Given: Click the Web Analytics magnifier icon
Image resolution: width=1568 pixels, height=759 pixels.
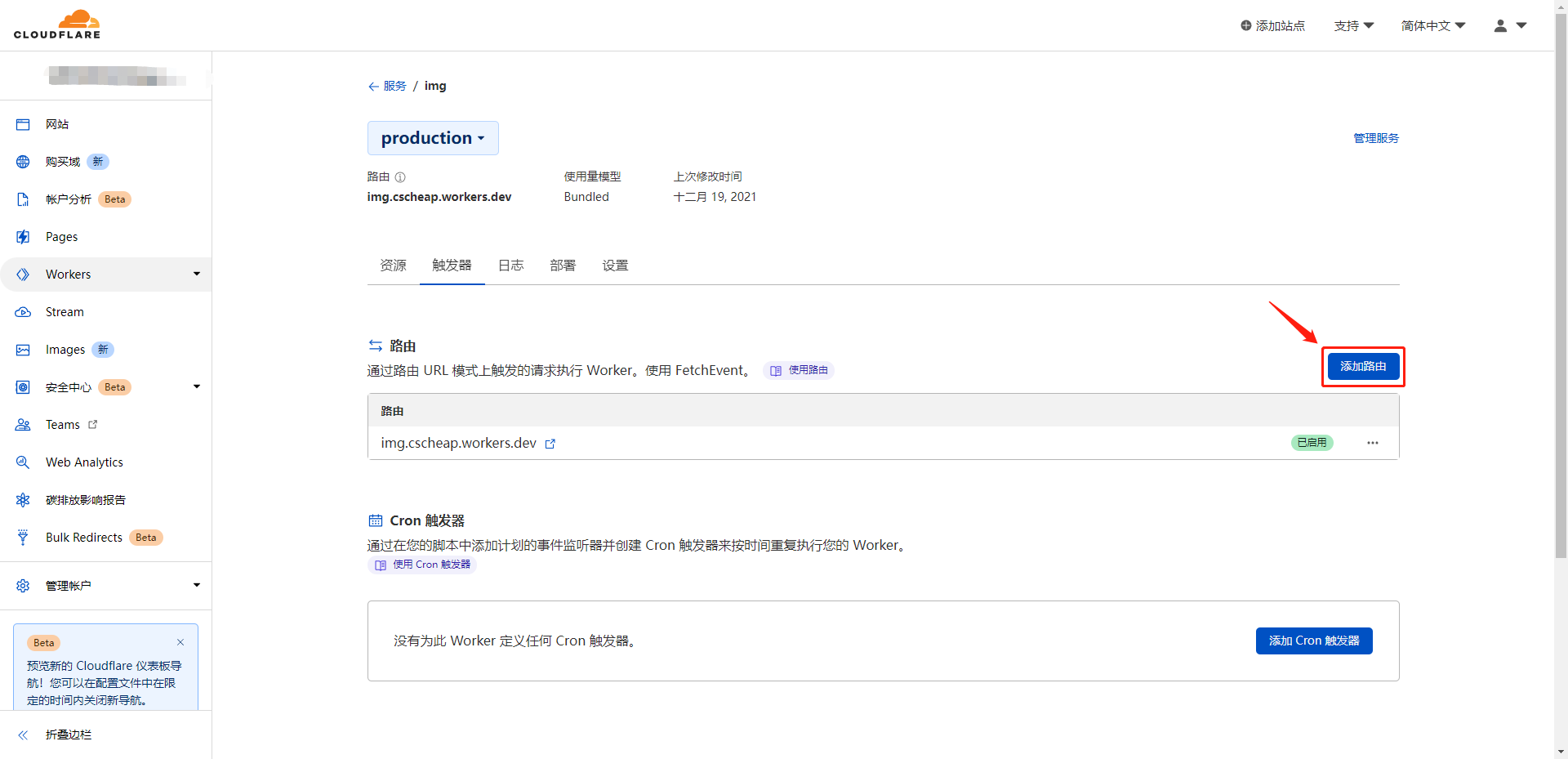Looking at the screenshot, I should [23, 462].
